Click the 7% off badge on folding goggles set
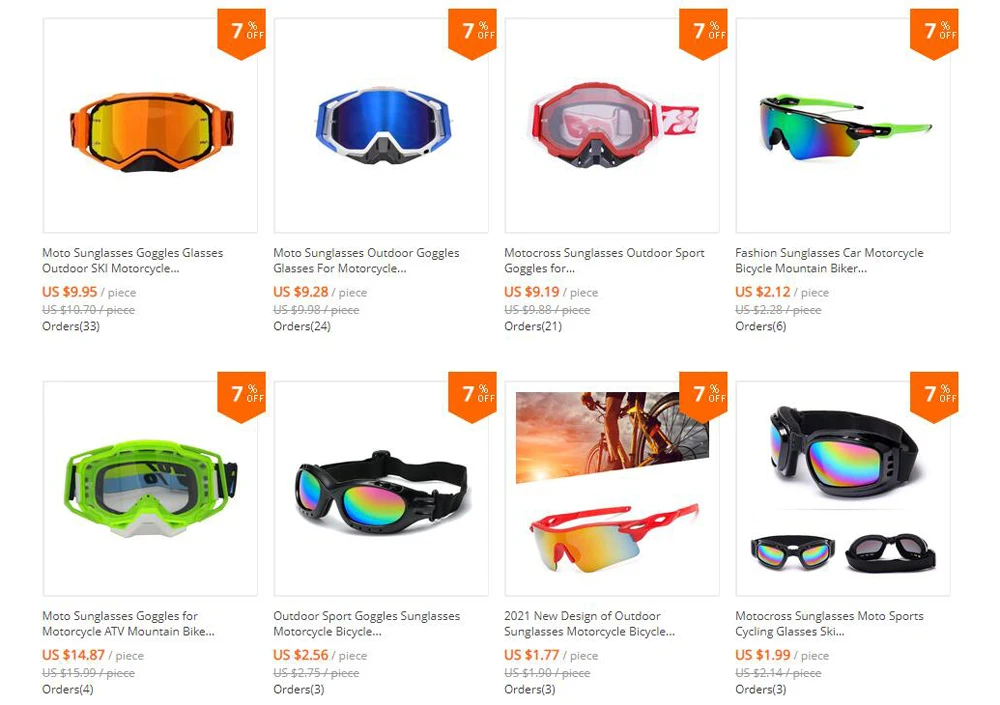The height and width of the screenshot is (705, 1000). click(934, 397)
